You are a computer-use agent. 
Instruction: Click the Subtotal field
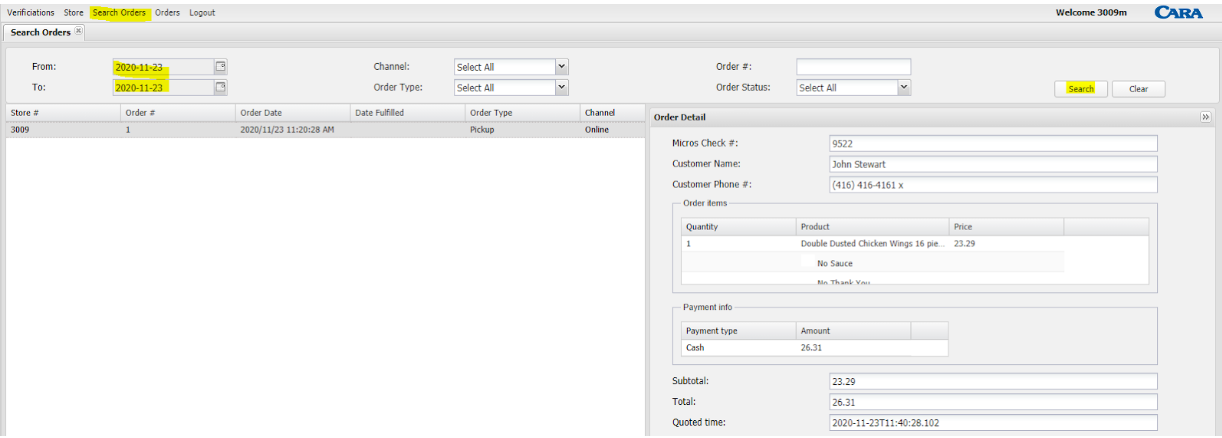[993, 381]
